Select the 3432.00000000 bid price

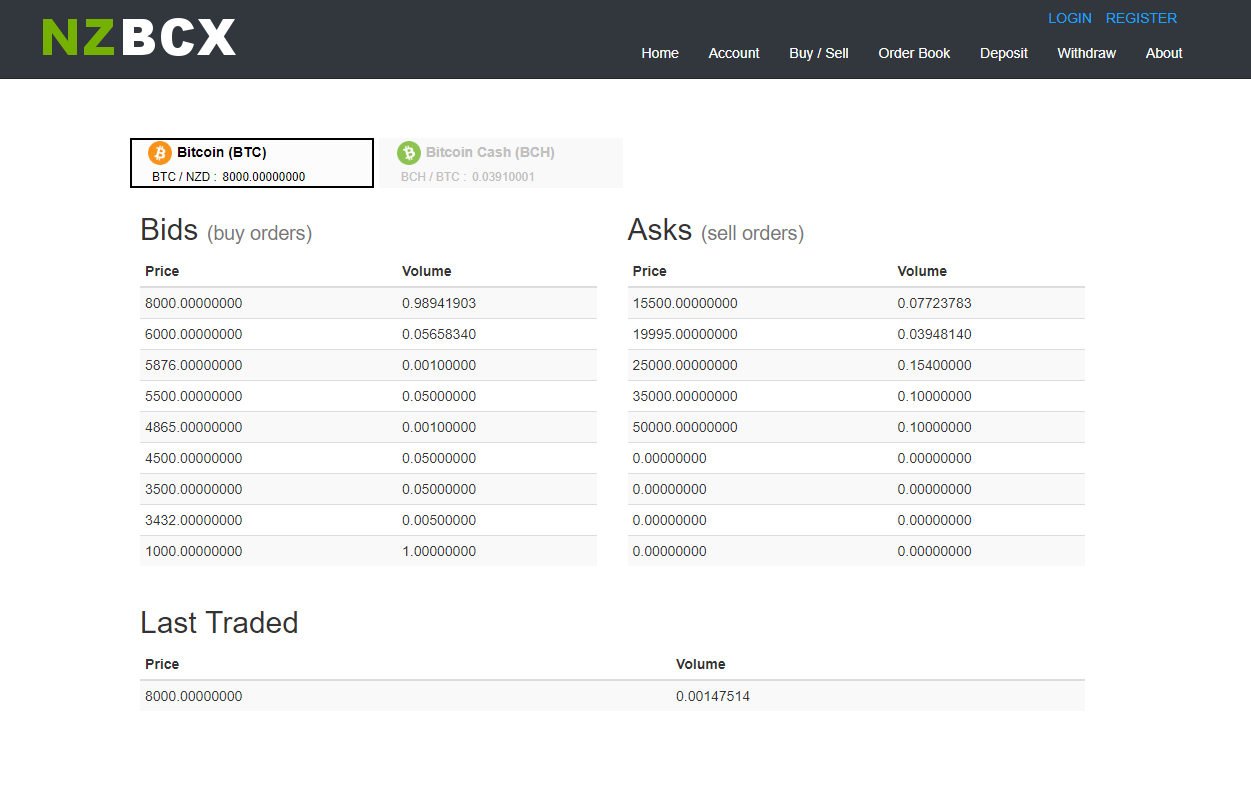[x=193, y=520]
